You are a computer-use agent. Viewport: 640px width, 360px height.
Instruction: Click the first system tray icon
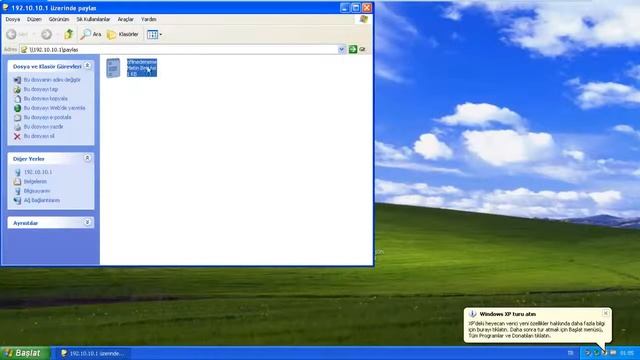[x=588, y=353]
